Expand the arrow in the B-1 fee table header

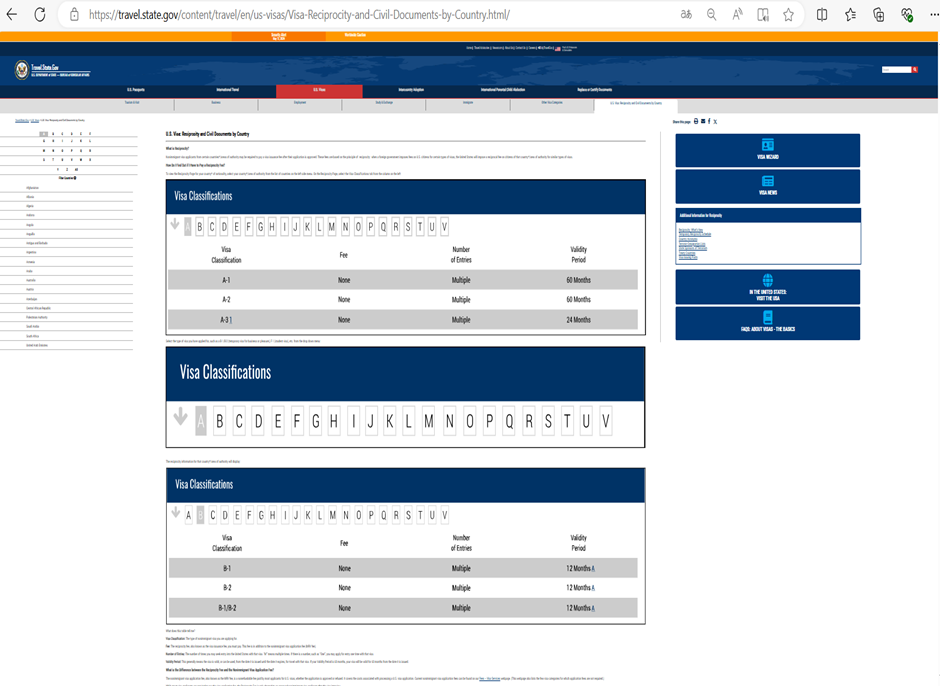pyautogui.click(x=176, y=512)
